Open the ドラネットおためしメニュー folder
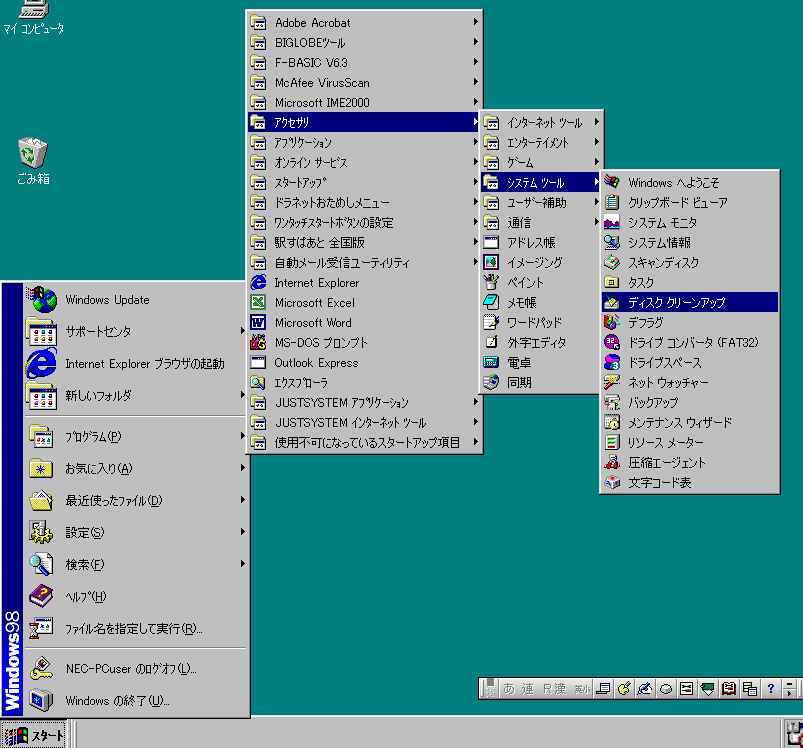The width and height of the screenshot is (803, 748). (364, 202)
